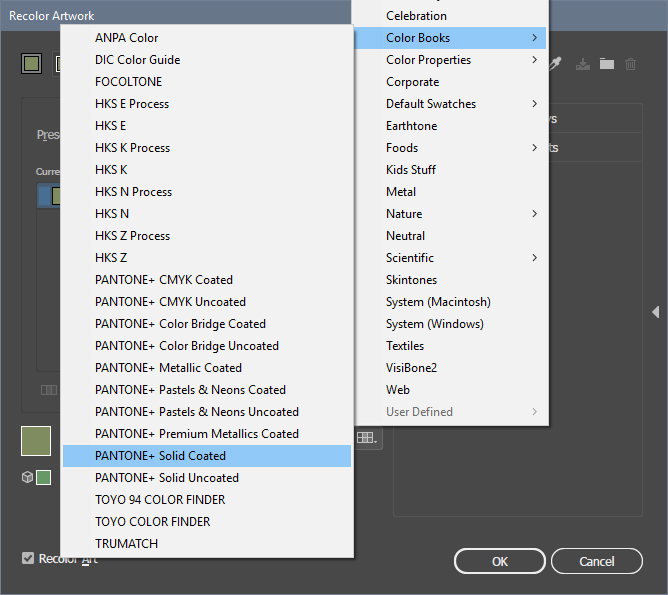668x595 pixels.
Task: Click the large olive active color swatch
Action: (36, 441)
